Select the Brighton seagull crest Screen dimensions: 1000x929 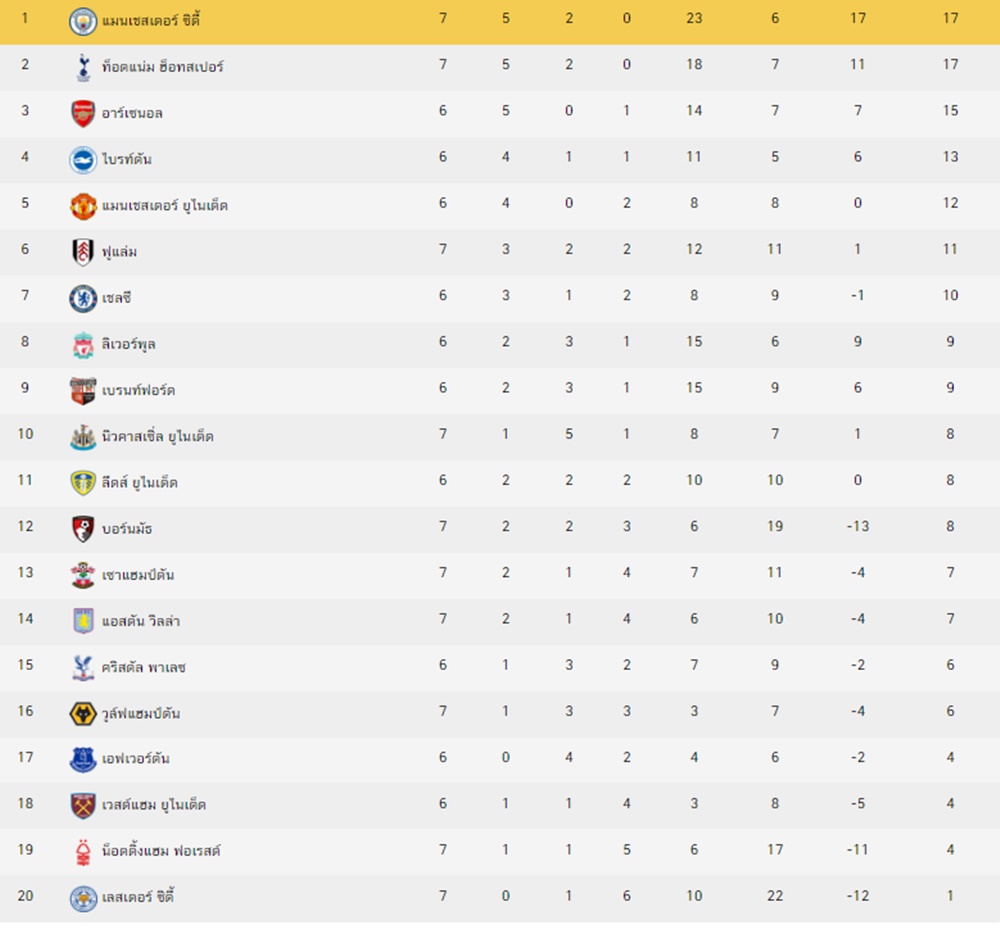(x=83, y=160)
